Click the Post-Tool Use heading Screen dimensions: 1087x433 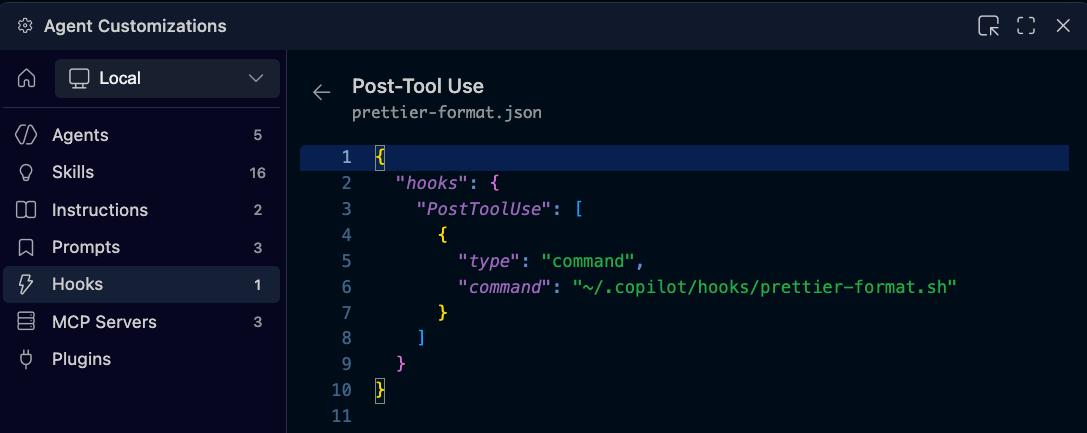[x=418, y=86]
